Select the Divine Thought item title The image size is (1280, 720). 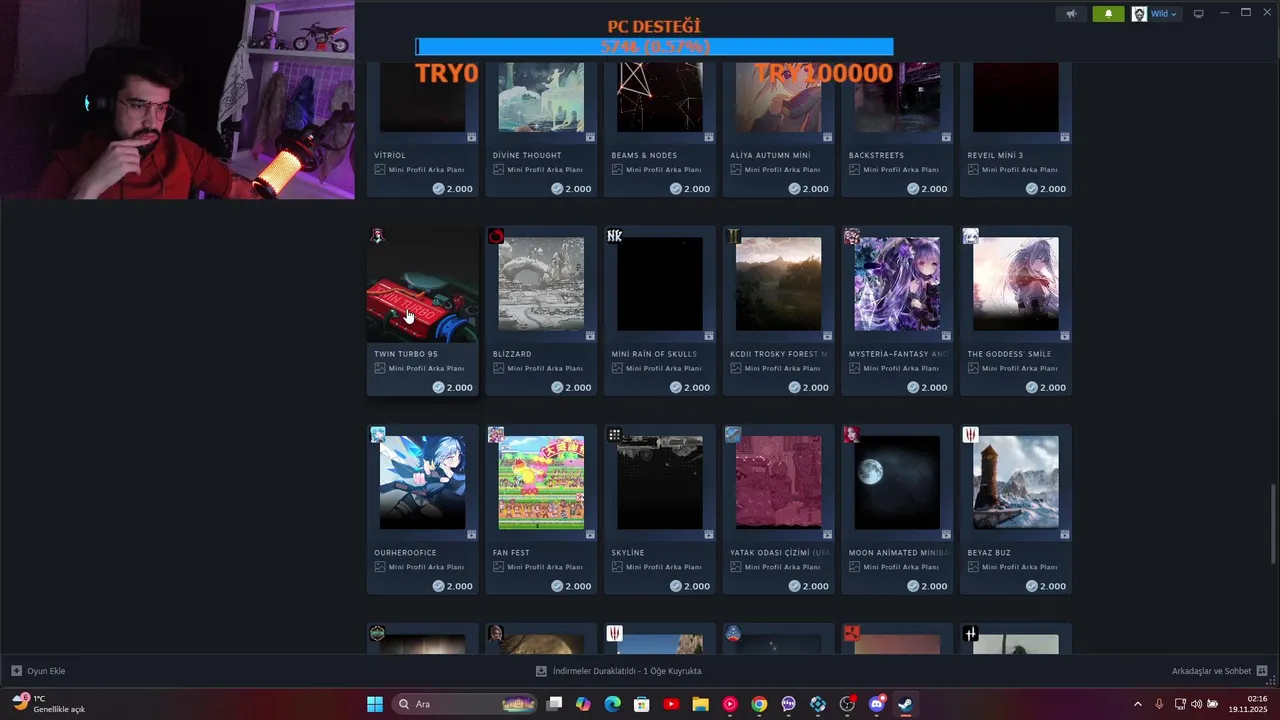[x=527, y=155]
